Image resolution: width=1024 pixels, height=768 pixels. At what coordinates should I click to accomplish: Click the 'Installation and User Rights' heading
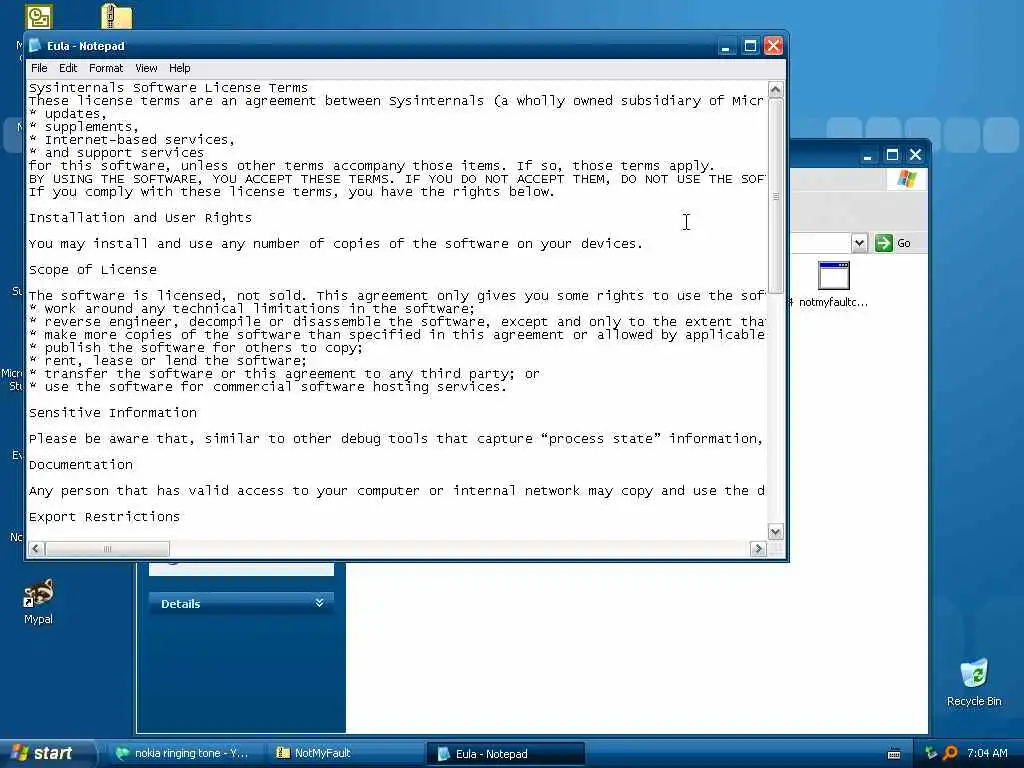click(140, 217)
